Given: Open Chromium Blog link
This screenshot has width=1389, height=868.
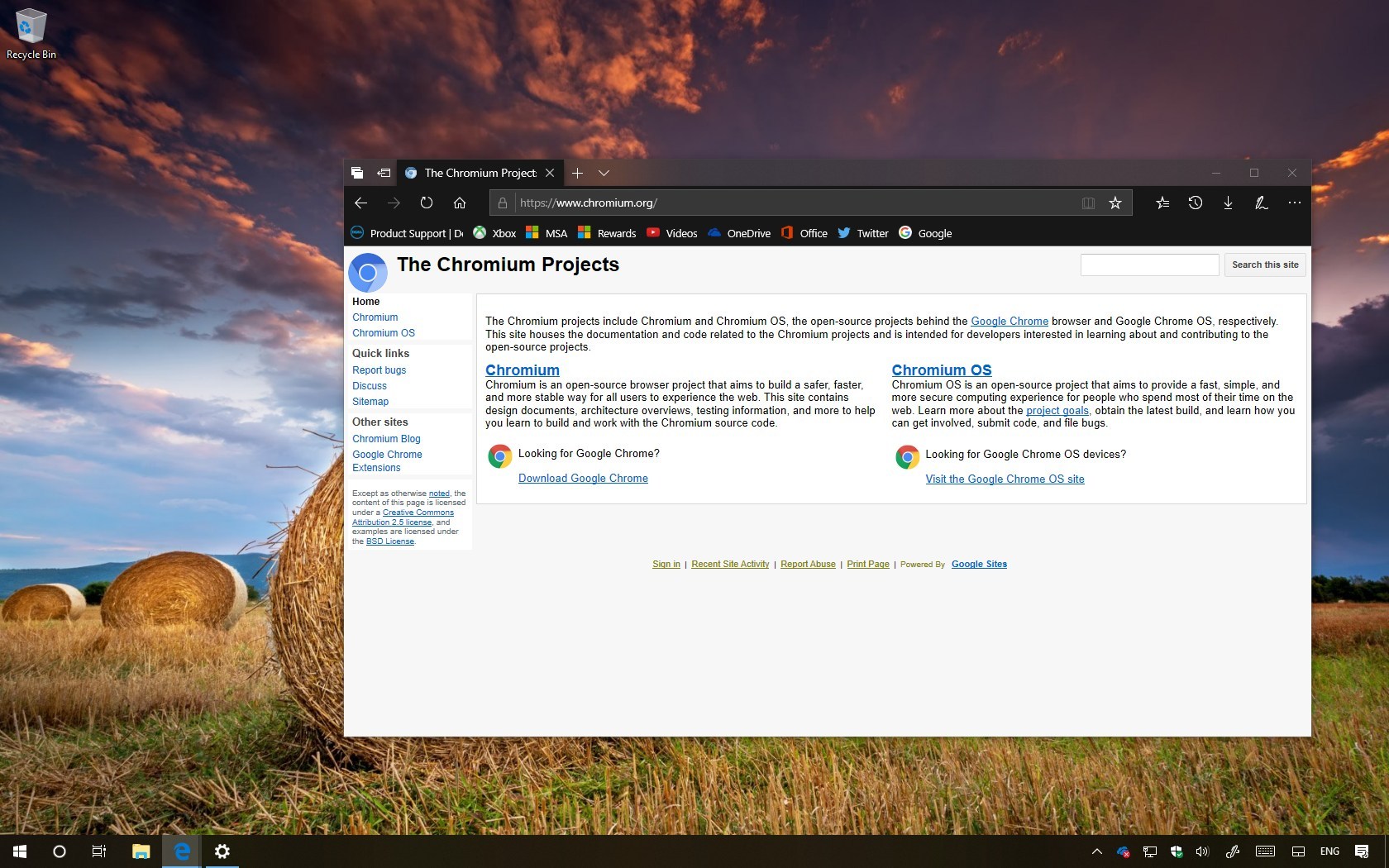Looking at the screenshot, I should point(386,439).
